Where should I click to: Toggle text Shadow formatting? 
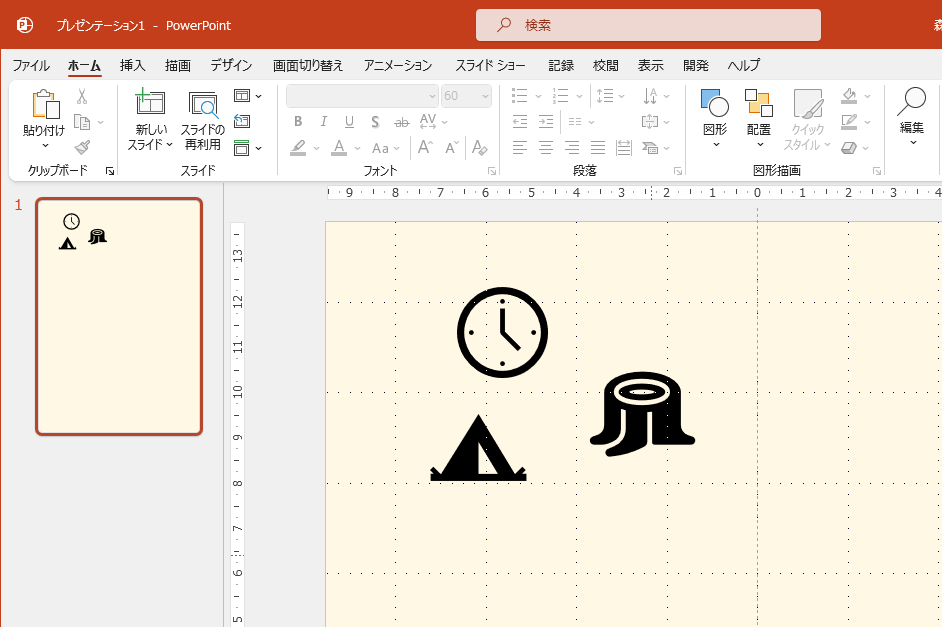click(375, 122)
